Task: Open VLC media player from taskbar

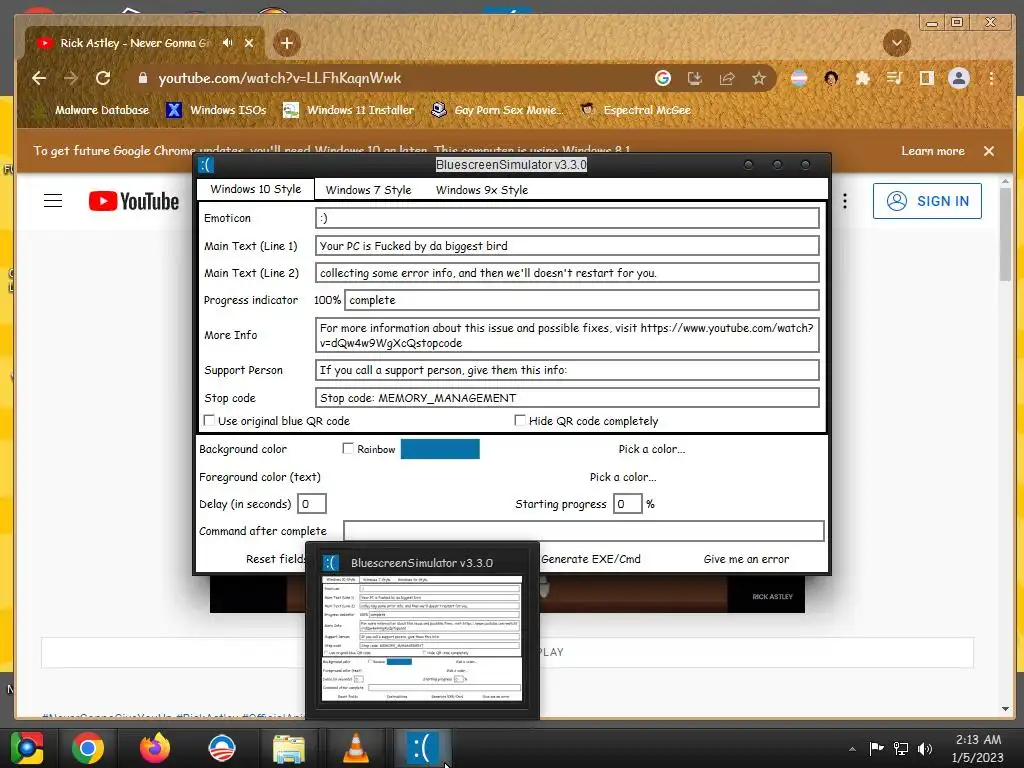Action: pyautogui.click(x=355, y=748)
